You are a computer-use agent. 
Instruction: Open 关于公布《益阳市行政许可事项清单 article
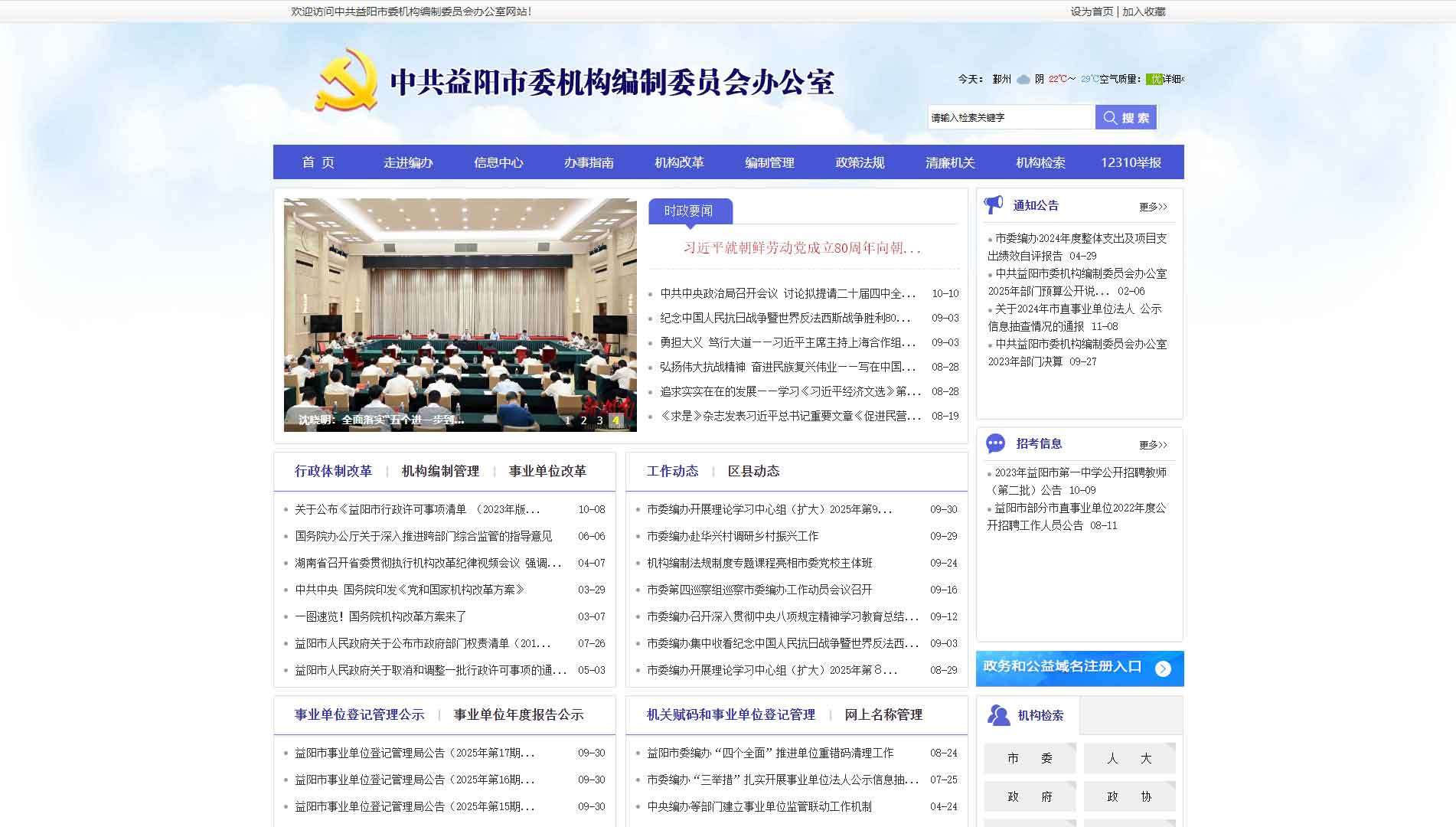pos(417,509)
